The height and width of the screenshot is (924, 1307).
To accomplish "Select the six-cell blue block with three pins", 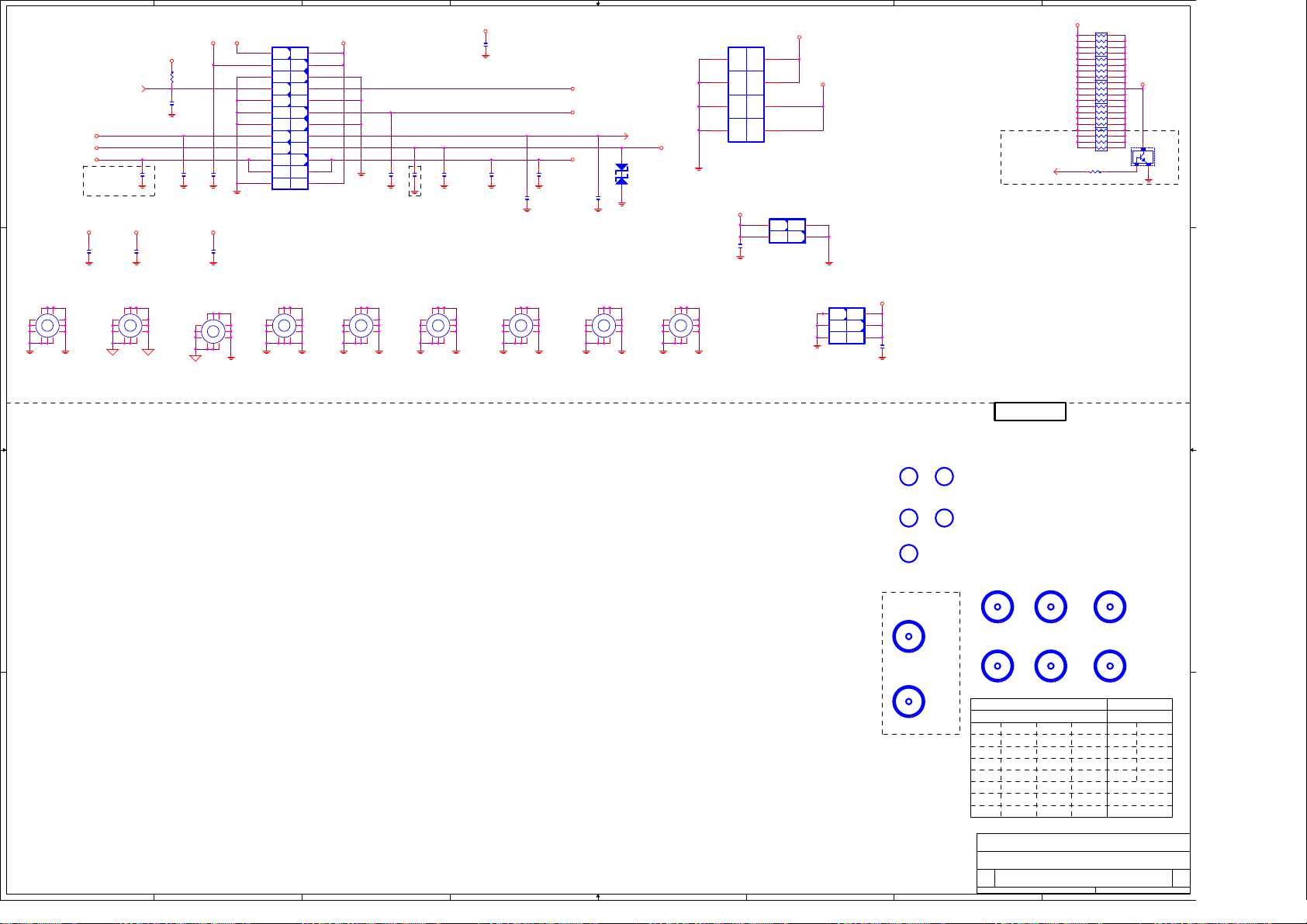I will click(847, 326).
